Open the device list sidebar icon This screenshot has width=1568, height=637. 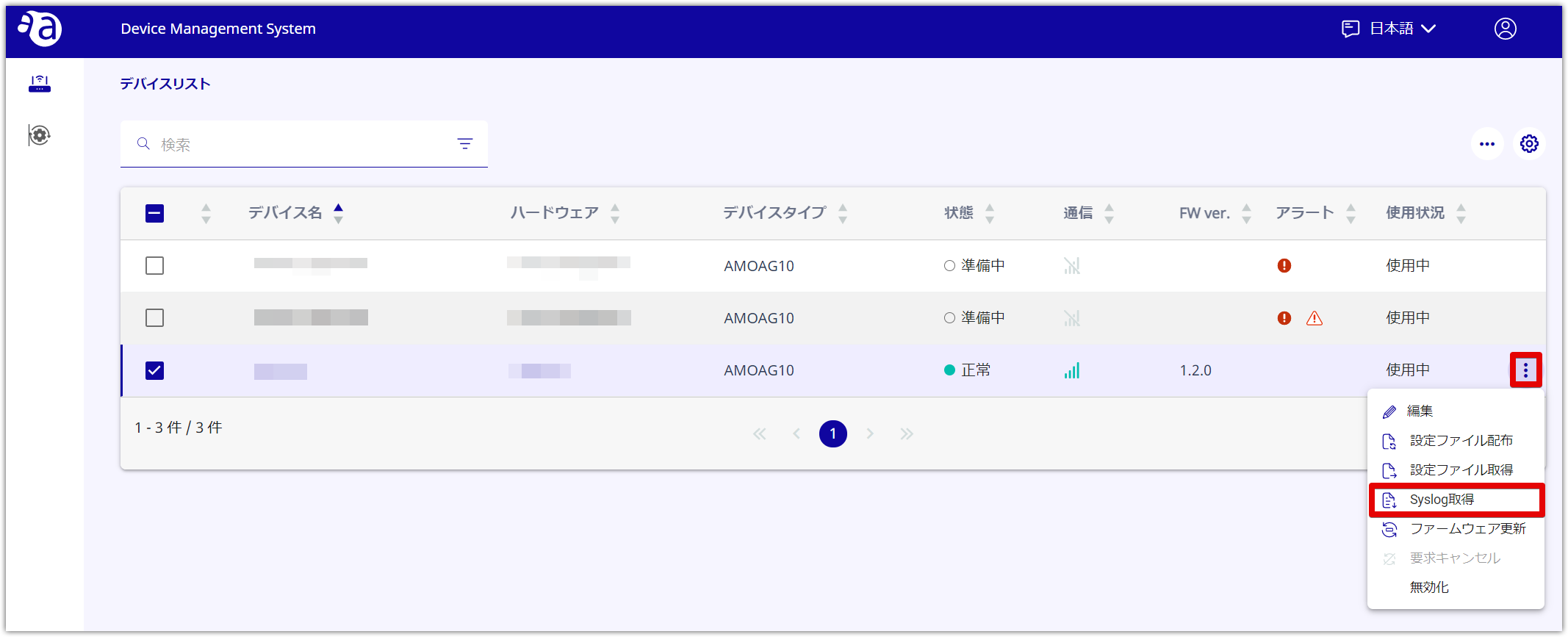pos(40,84)
